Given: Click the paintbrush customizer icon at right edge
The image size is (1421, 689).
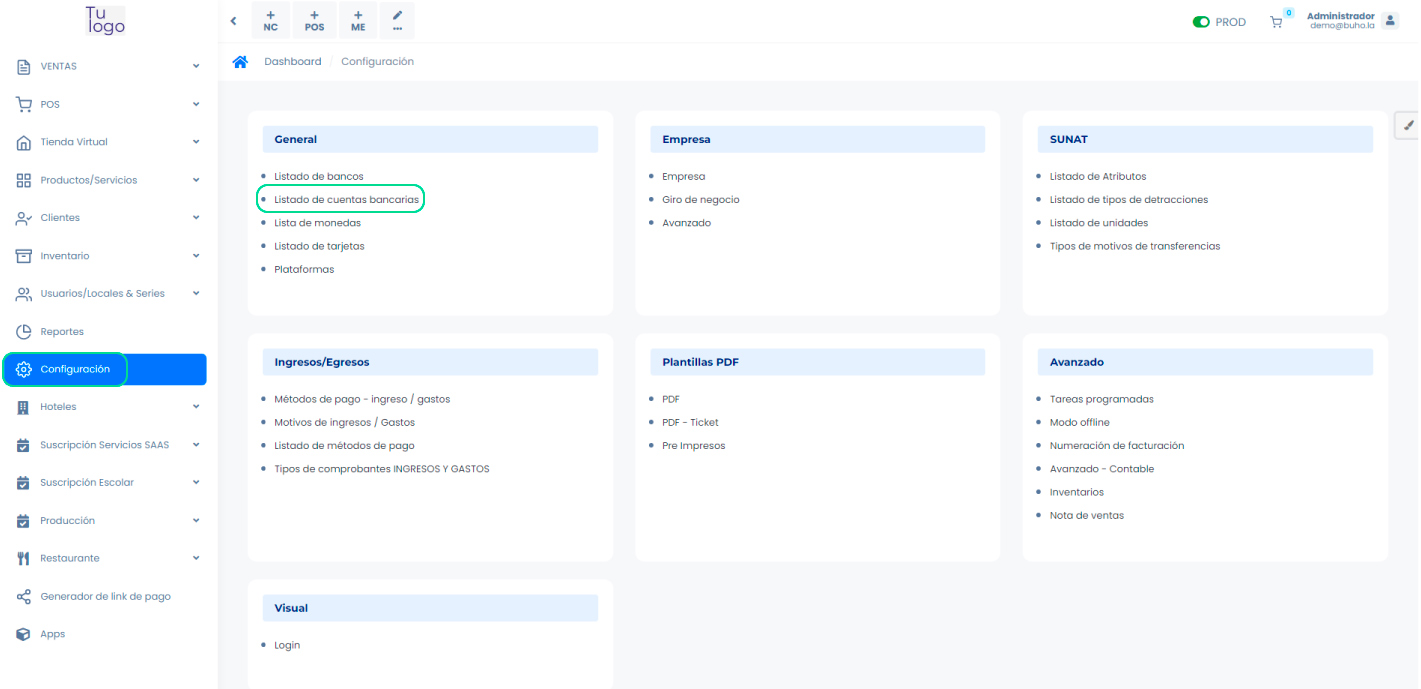Looking at the screenshot, I should click(x=1408, y=125).
